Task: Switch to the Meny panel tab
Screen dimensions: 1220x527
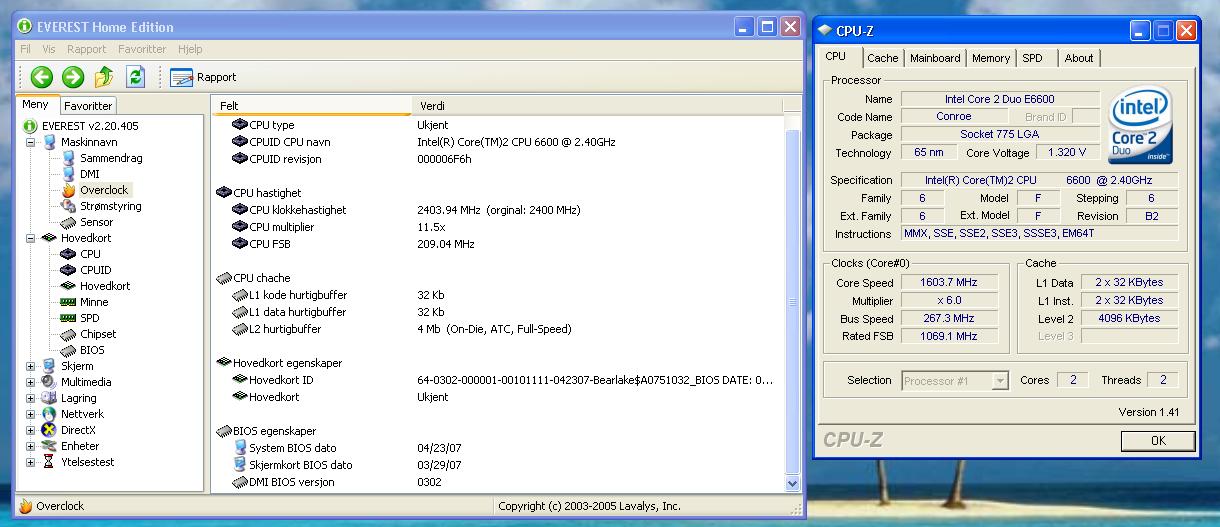Action: [x=35, y=104]
